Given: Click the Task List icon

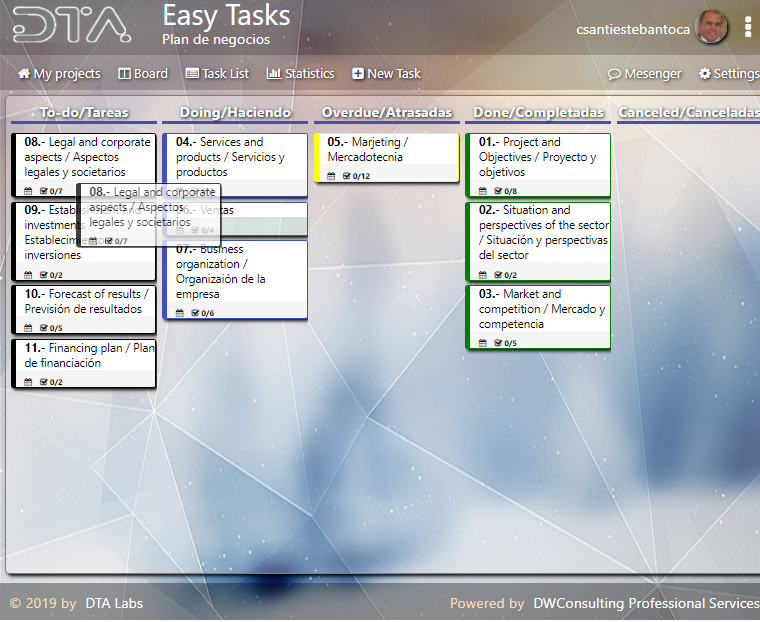Looking at the screenshot, I should pos(192,74).
